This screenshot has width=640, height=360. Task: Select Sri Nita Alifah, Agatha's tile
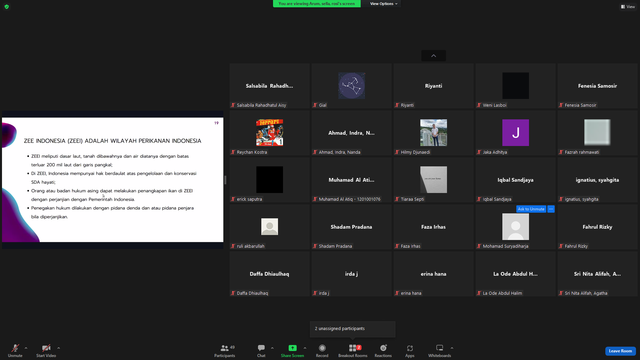(x=597, y=273)
